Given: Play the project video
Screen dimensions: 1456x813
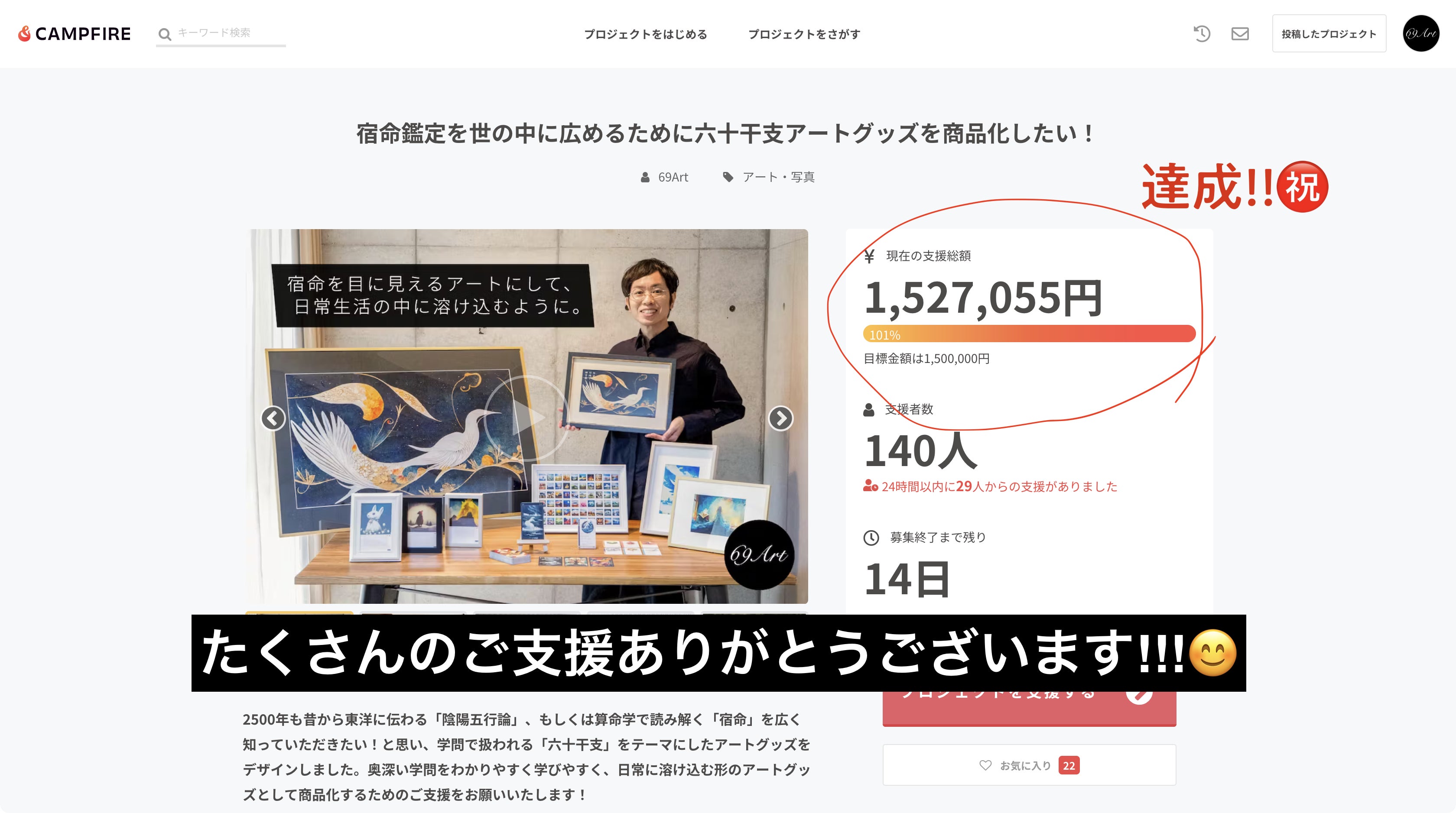Looking at the screenshot, I should click(x=527, y=418).
